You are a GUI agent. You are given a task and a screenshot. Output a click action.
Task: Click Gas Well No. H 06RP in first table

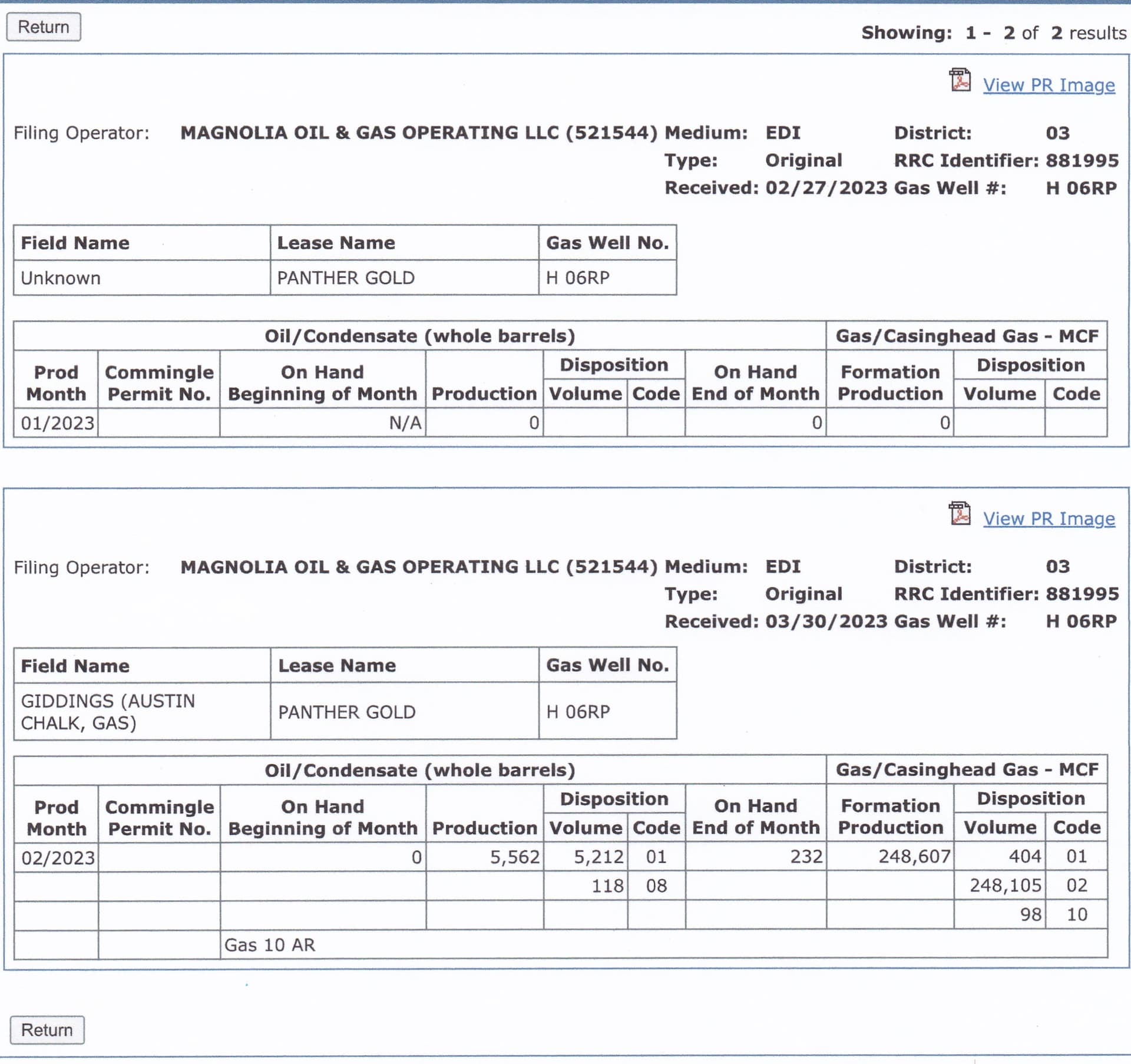point(607,278)
